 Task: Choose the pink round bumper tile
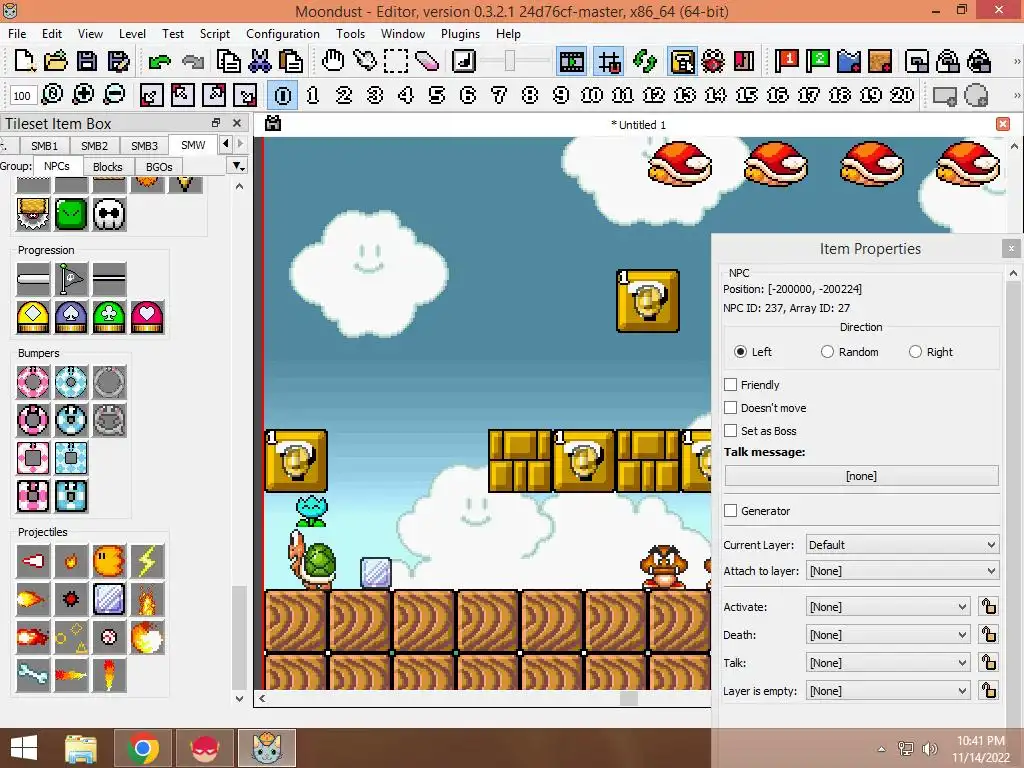tap(33, 382)
